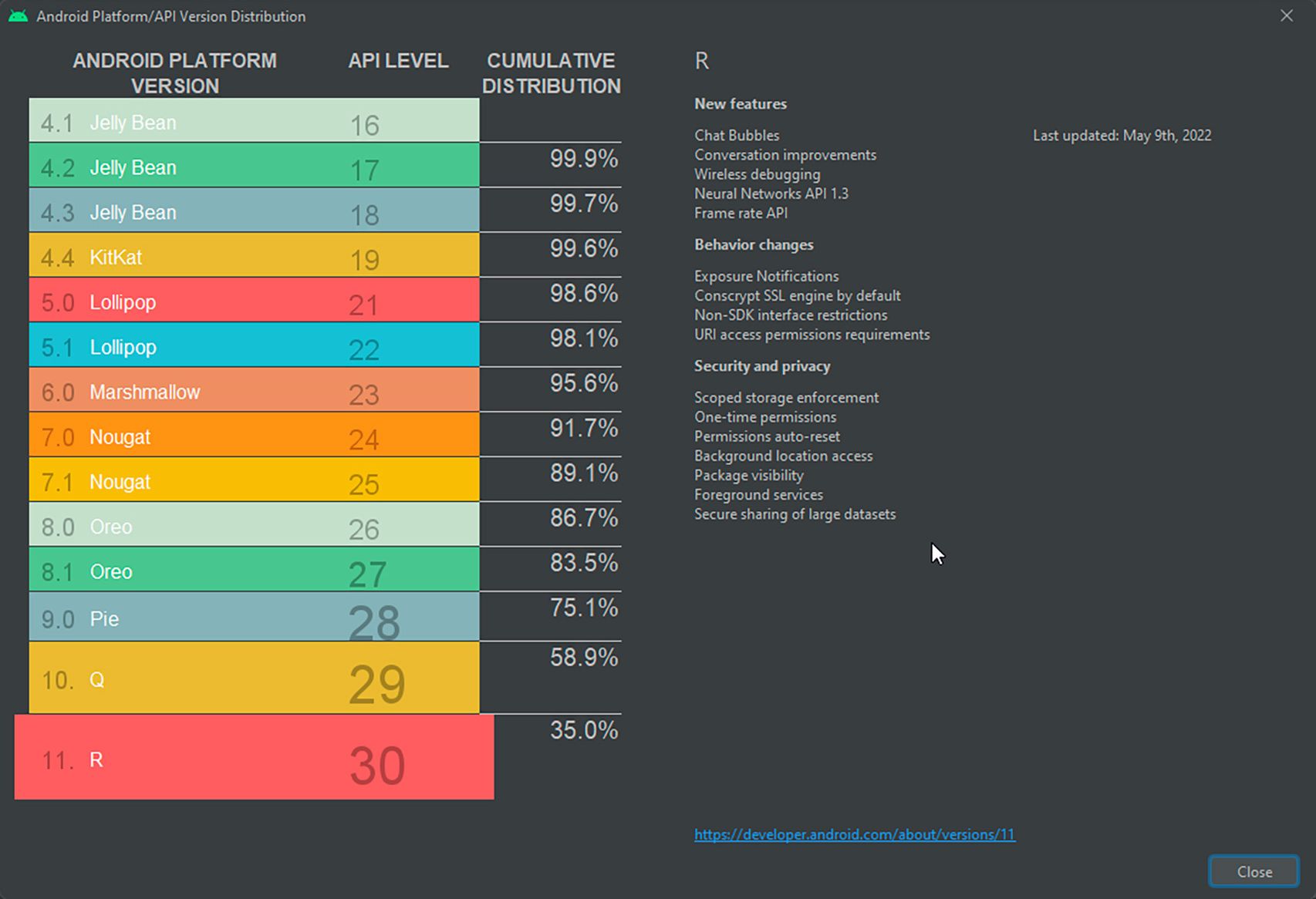Close the dialog with the X icon
Screen dimensions: 1316x899
[1287, 15]
